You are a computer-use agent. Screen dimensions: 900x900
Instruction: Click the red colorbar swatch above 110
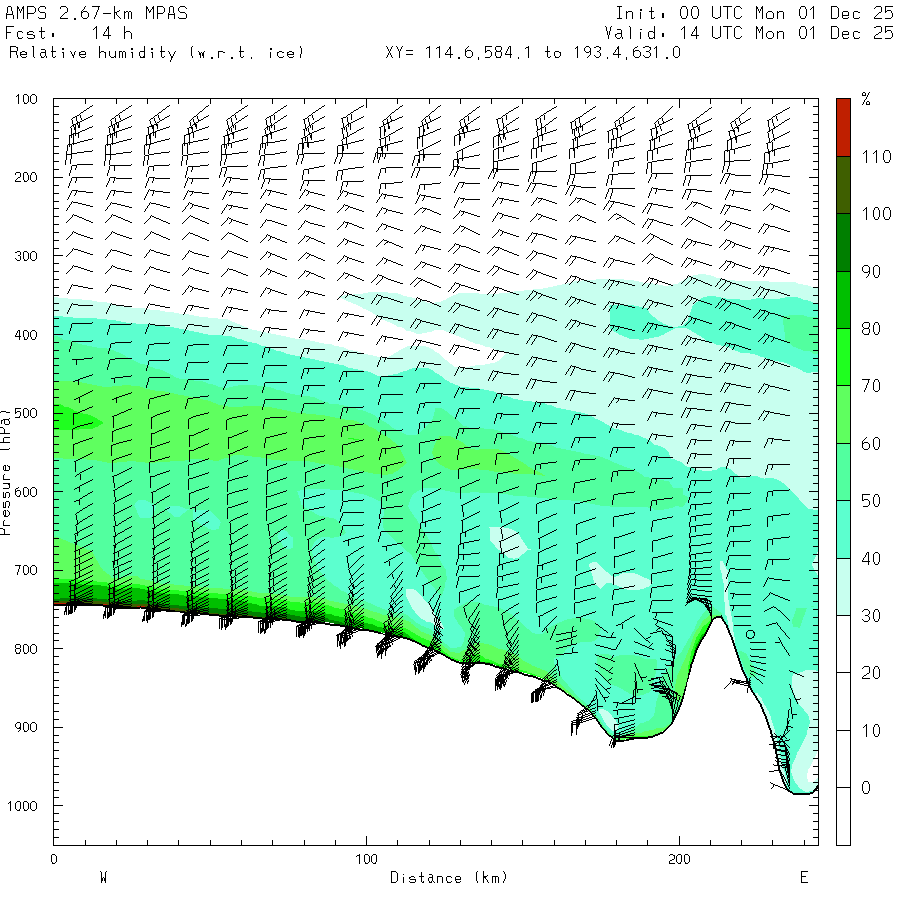click(843, 127)
